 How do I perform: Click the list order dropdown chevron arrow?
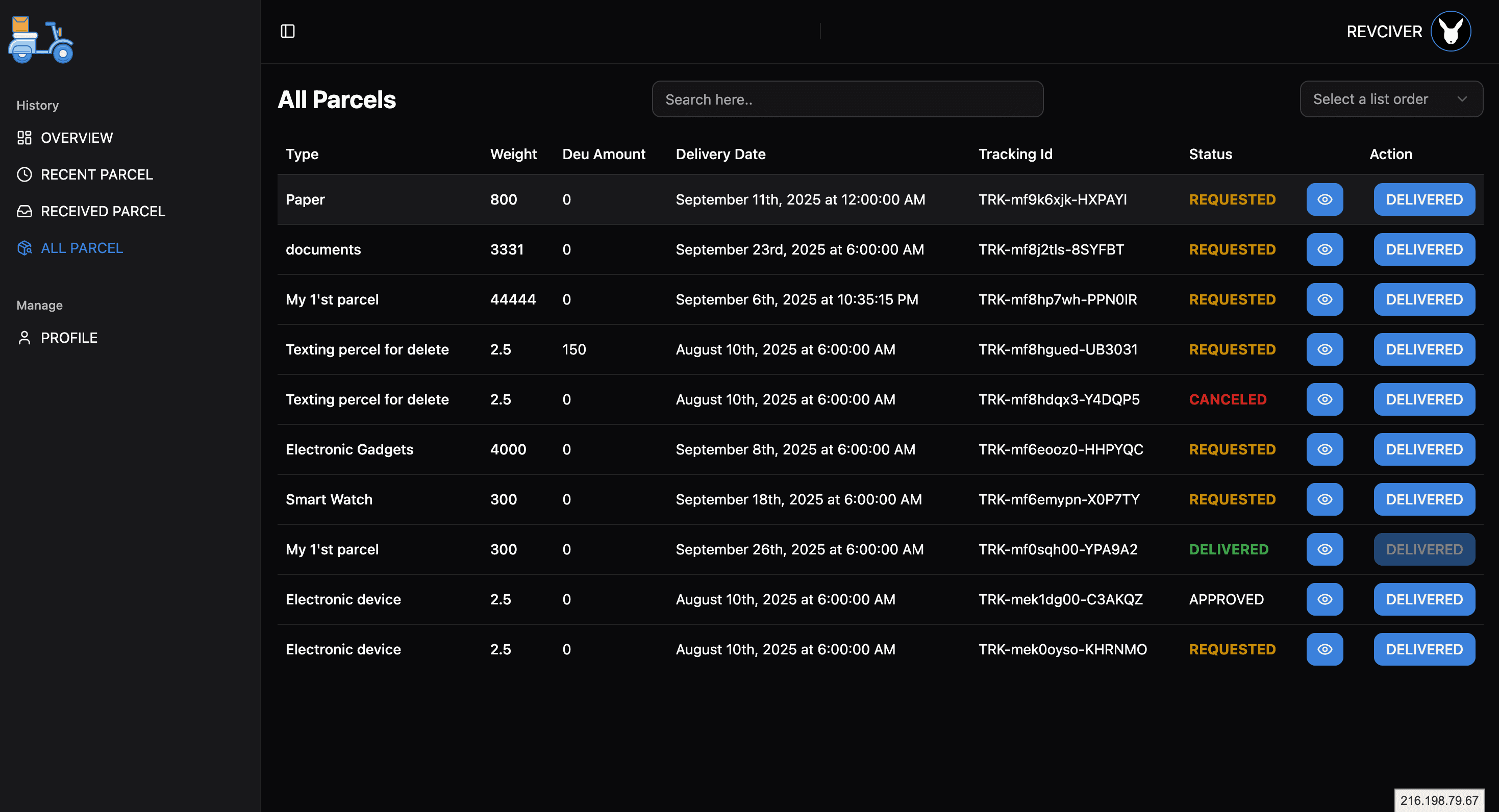pyautogui.click(x=1462, y=99)
